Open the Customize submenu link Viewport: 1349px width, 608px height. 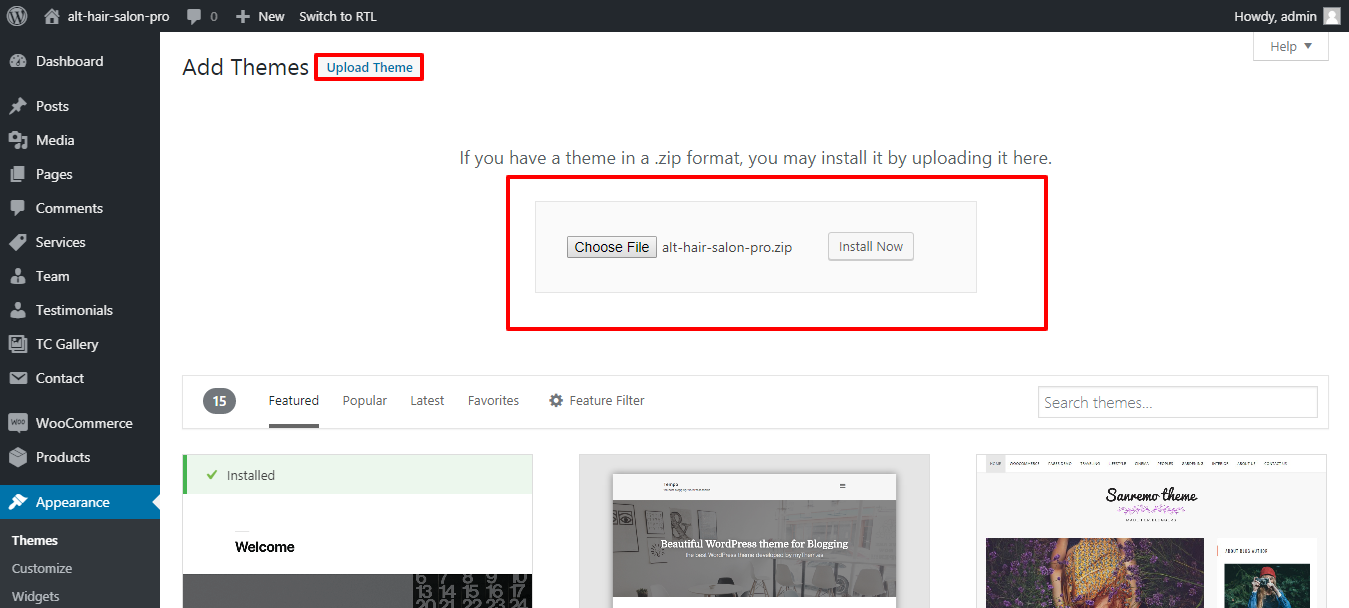point(42,568)
